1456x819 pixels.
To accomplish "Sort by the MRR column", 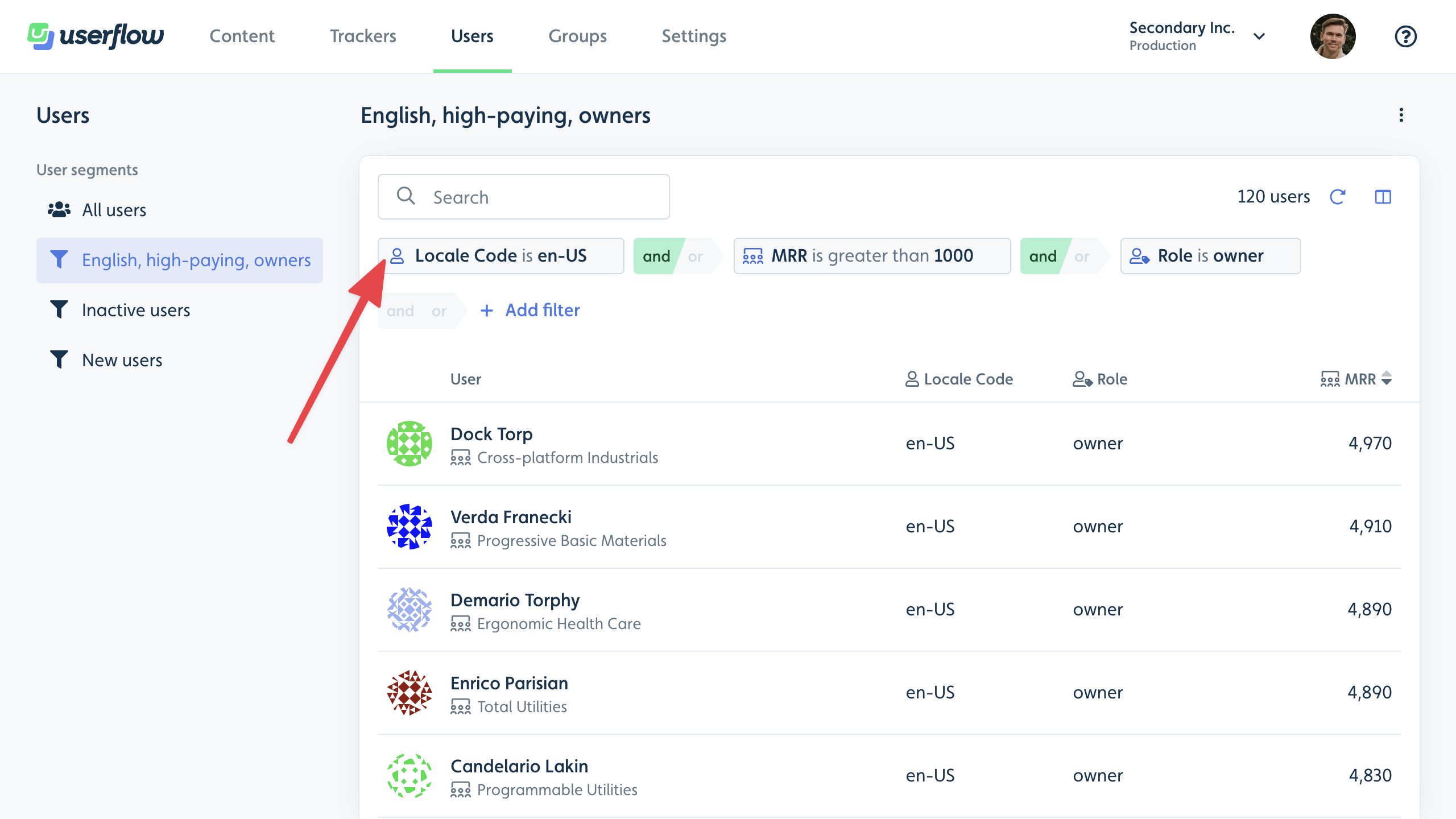I will point(1356,379).
